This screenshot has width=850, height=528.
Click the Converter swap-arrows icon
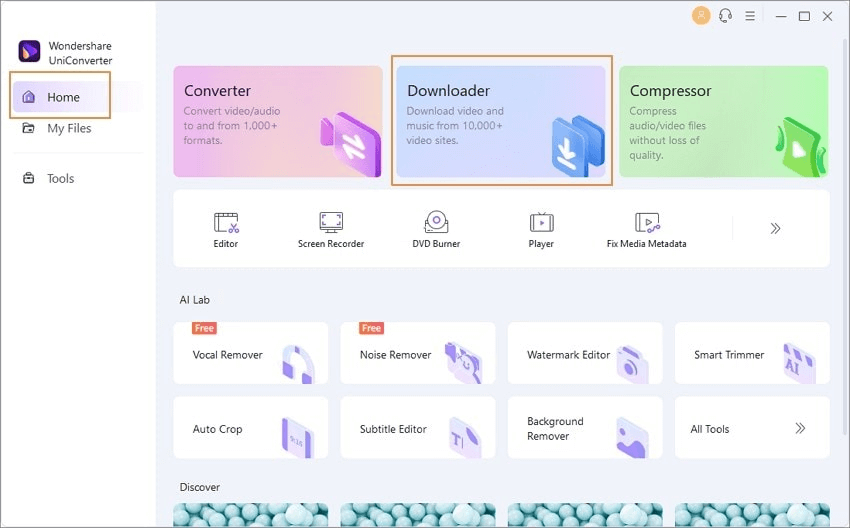352,144
